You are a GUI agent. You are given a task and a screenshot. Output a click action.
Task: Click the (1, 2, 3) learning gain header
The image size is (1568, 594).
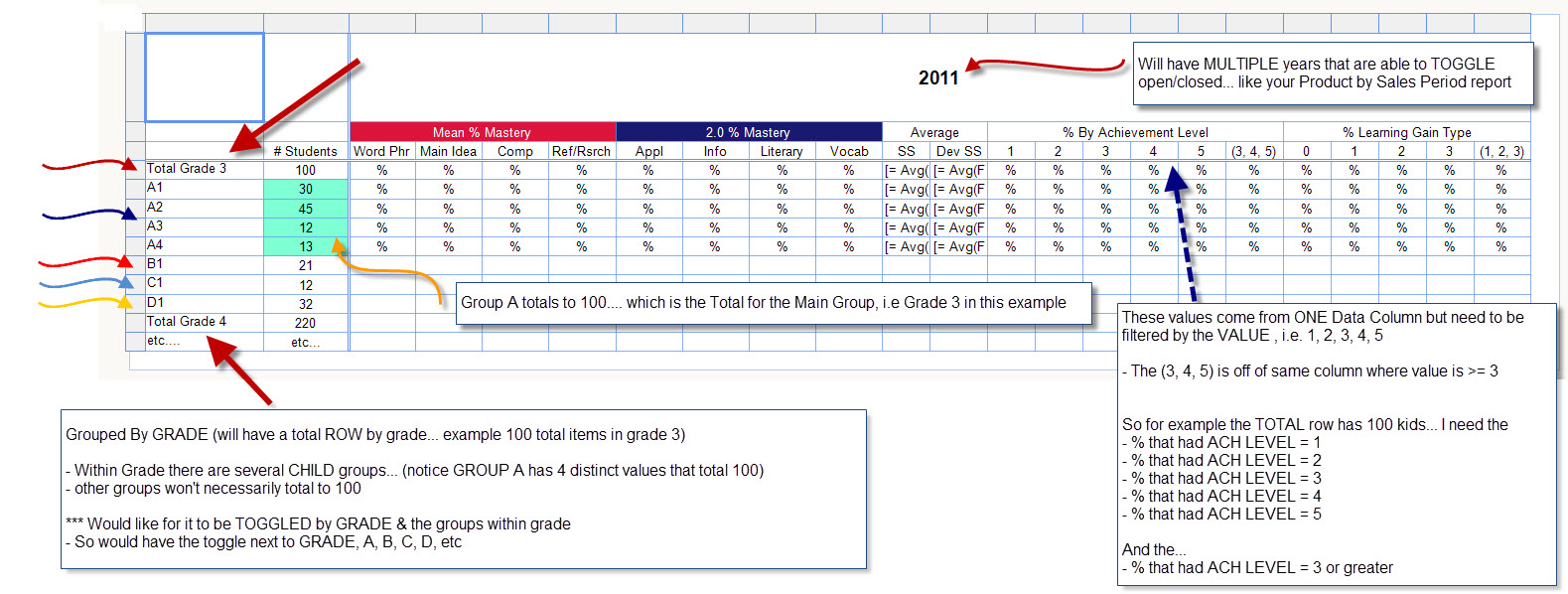click(x=1501, y=151)
